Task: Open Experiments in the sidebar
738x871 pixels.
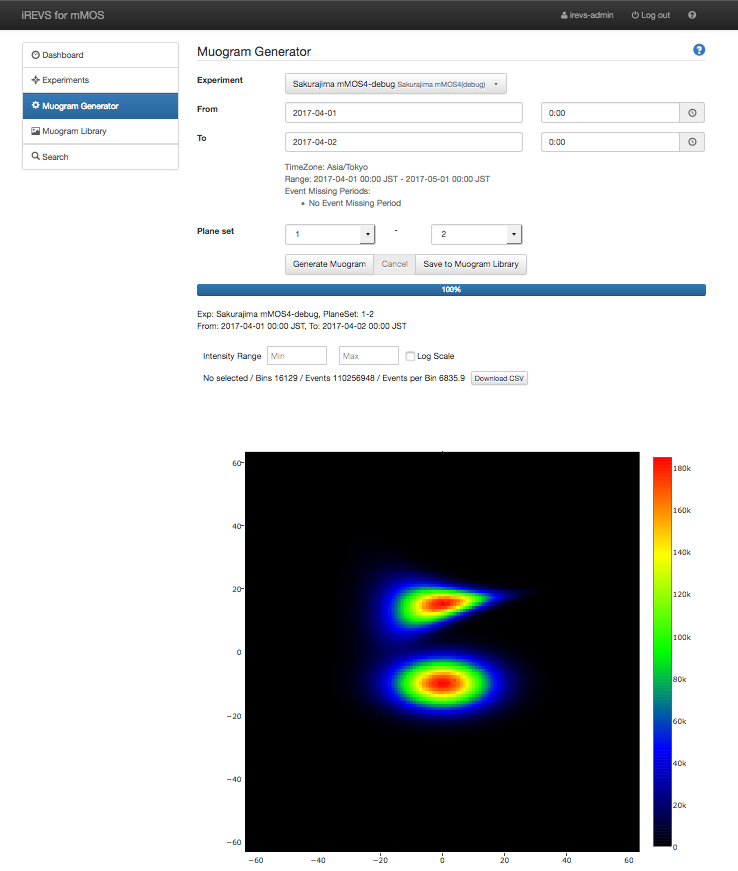Action: pyautogui.click(x=100, y=80)
